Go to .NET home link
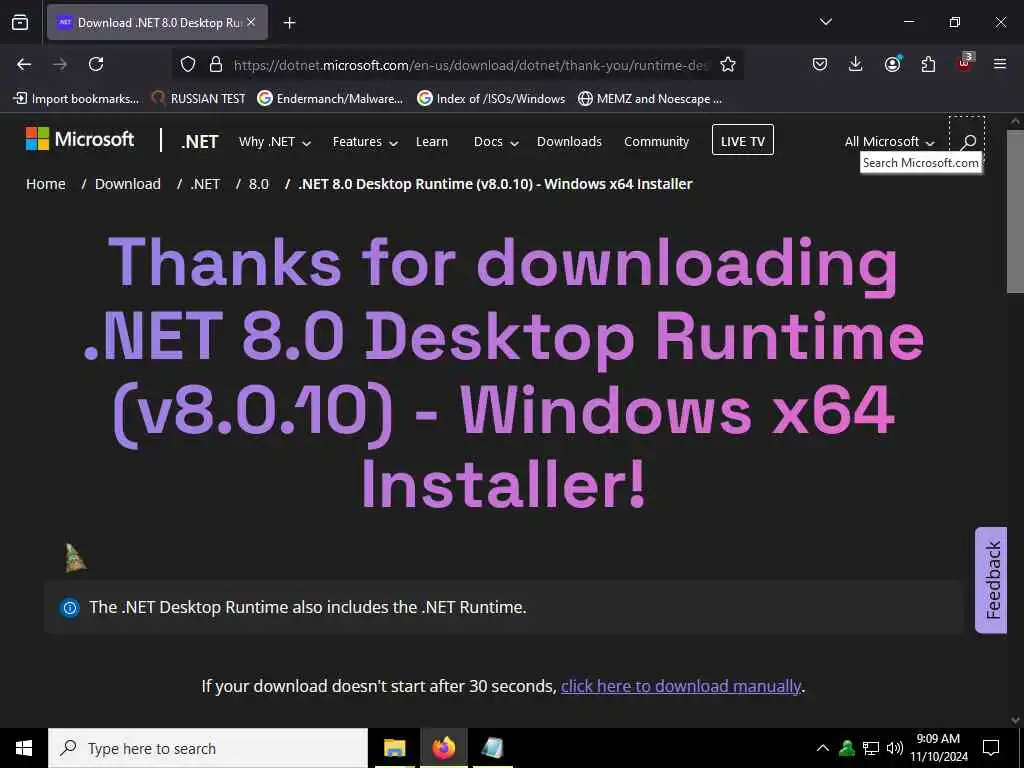Image resolution: width=1024 pixels, height=768 pixels. tap(200, 142)
